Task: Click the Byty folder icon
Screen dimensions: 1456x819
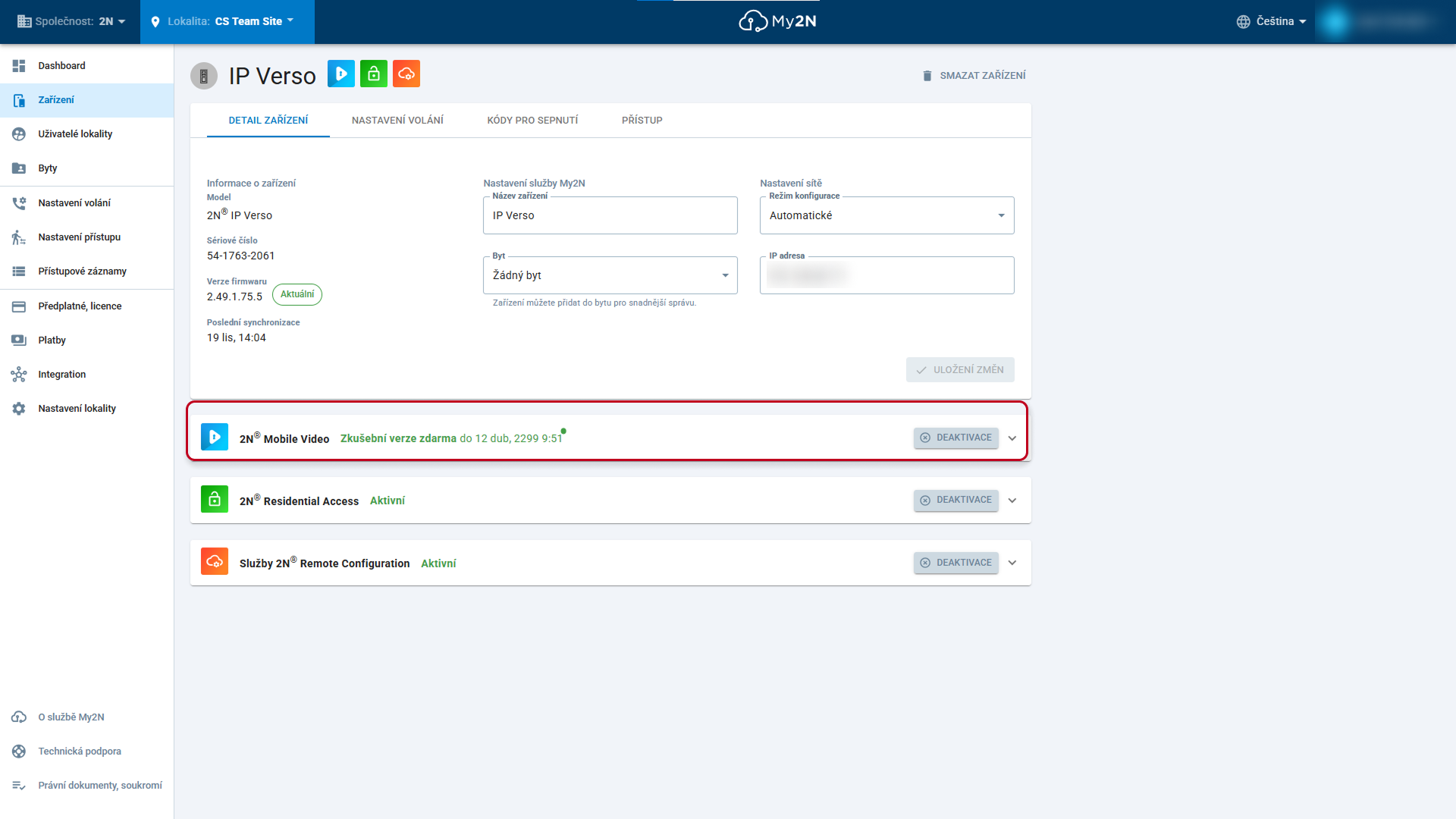Action: (x=19, y=168)
